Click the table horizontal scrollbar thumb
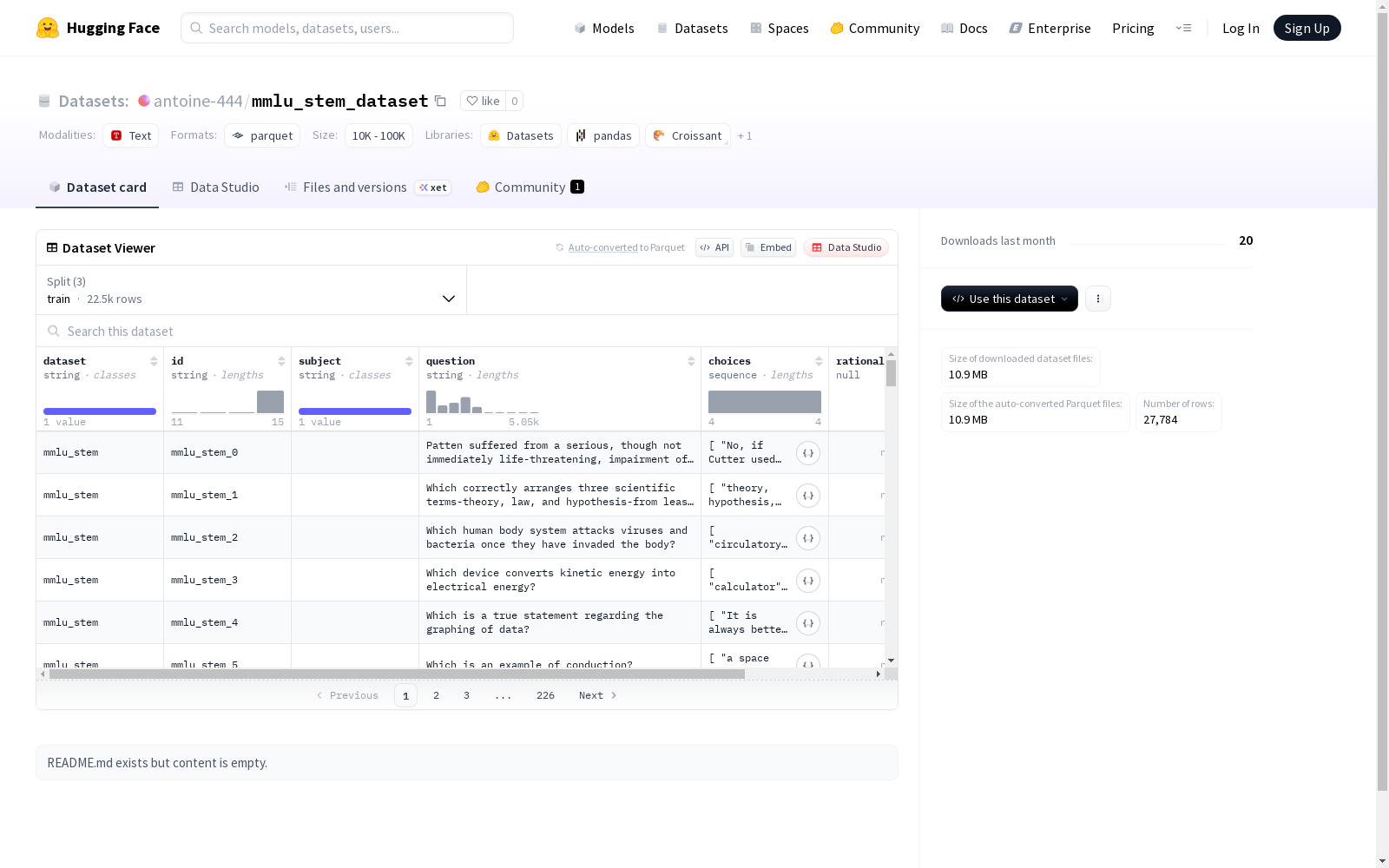 point(397,674)
